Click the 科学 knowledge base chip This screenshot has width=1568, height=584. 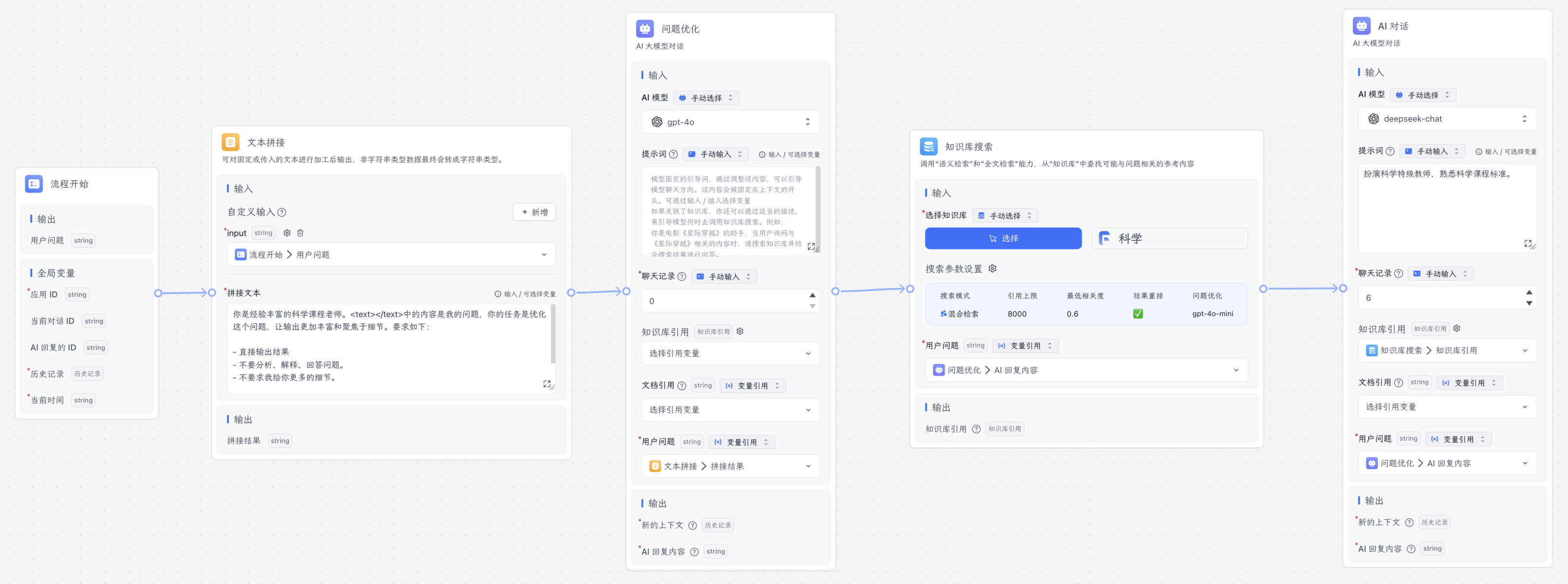(1170, 238)
